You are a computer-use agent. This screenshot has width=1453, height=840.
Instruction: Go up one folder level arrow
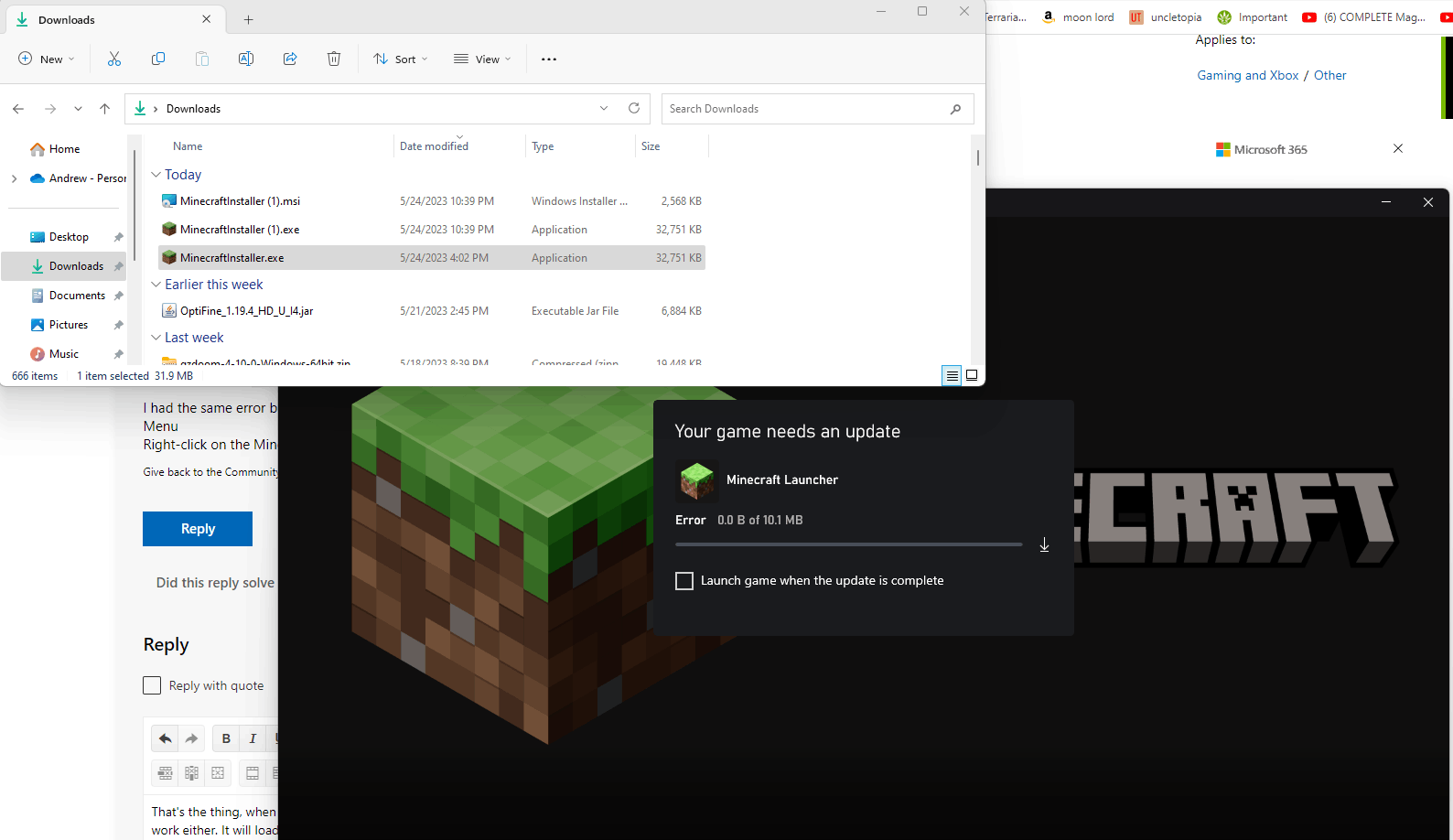click(x=104, y=109)
